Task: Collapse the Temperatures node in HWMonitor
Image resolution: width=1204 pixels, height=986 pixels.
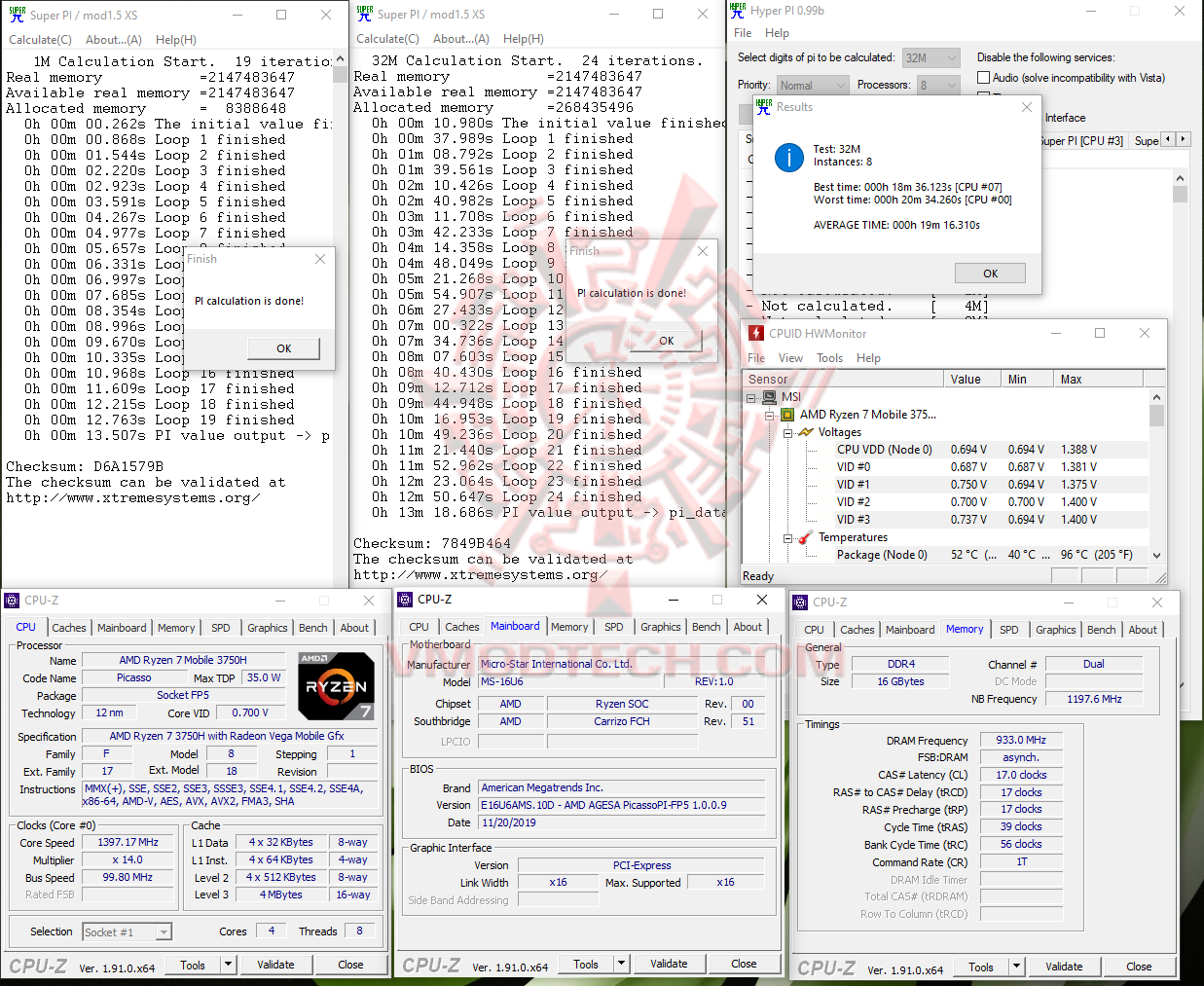Action: 787,537
